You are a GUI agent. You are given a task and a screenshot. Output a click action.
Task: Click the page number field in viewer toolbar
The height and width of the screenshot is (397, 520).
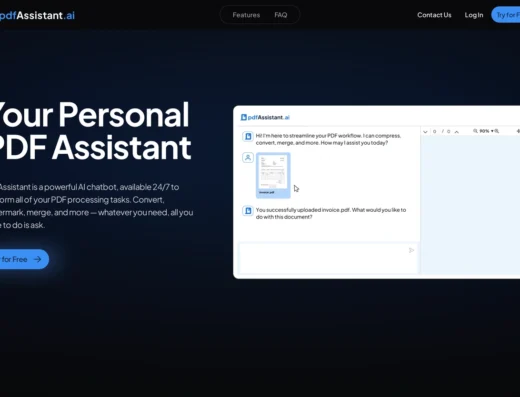434,132
